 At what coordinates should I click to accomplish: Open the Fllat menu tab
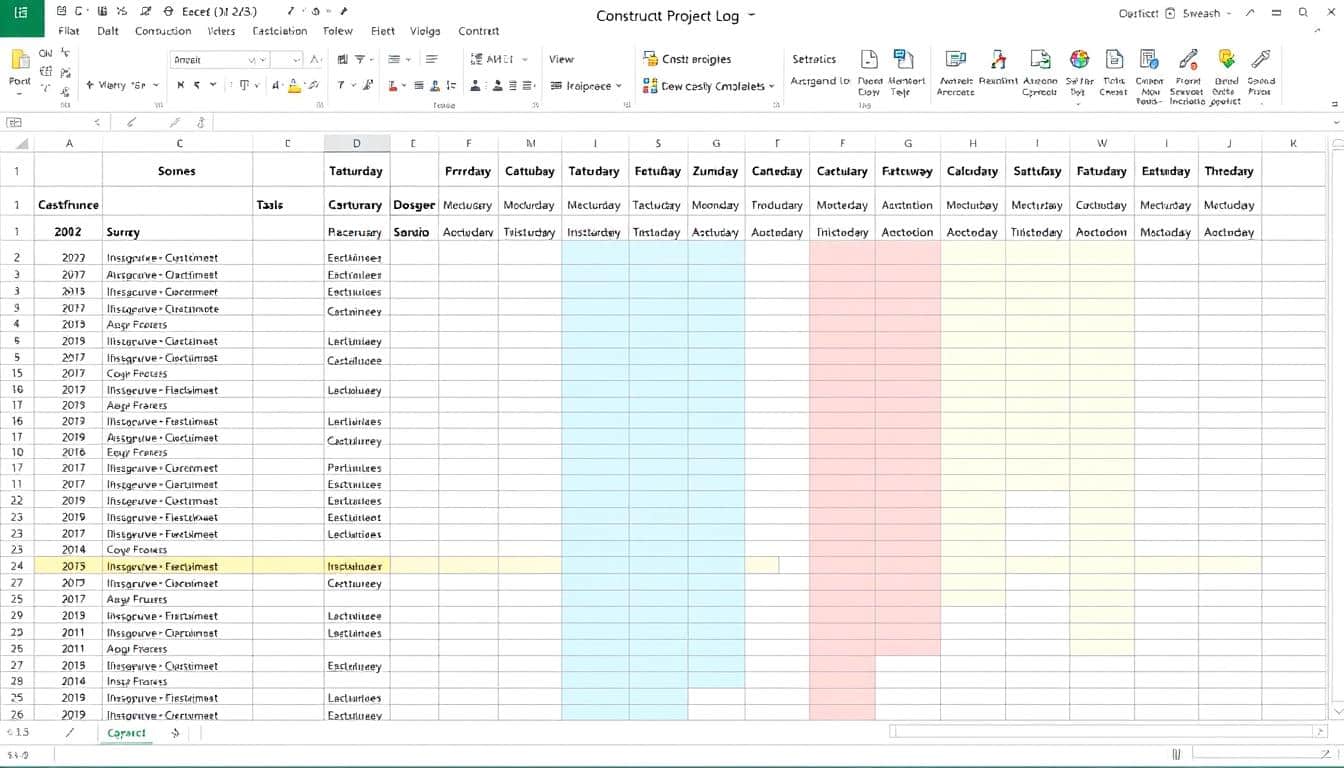[x=69, y=31]
